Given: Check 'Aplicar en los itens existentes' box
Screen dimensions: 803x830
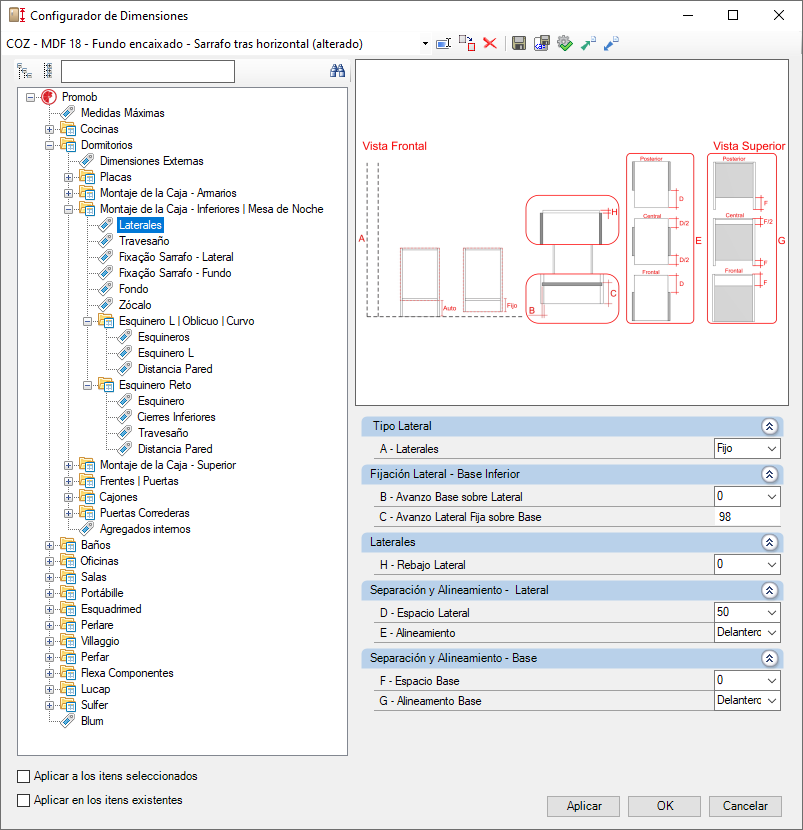Looking at the screenshot, I should 23,800.
